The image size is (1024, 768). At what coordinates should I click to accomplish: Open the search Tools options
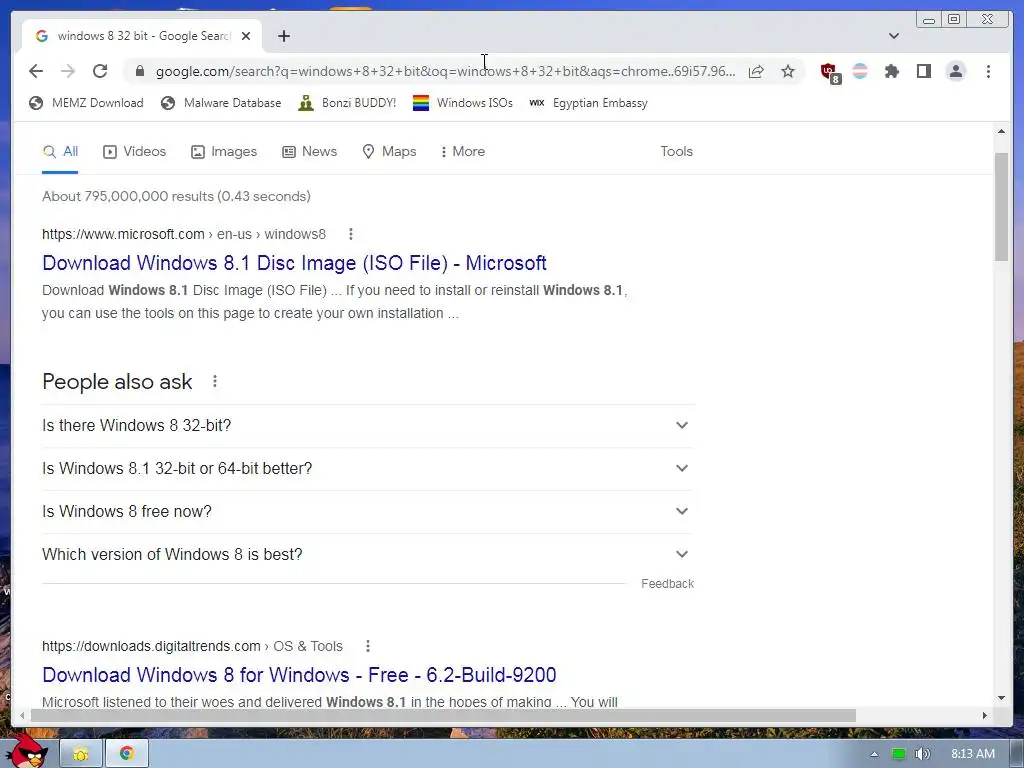coord(676,152)
